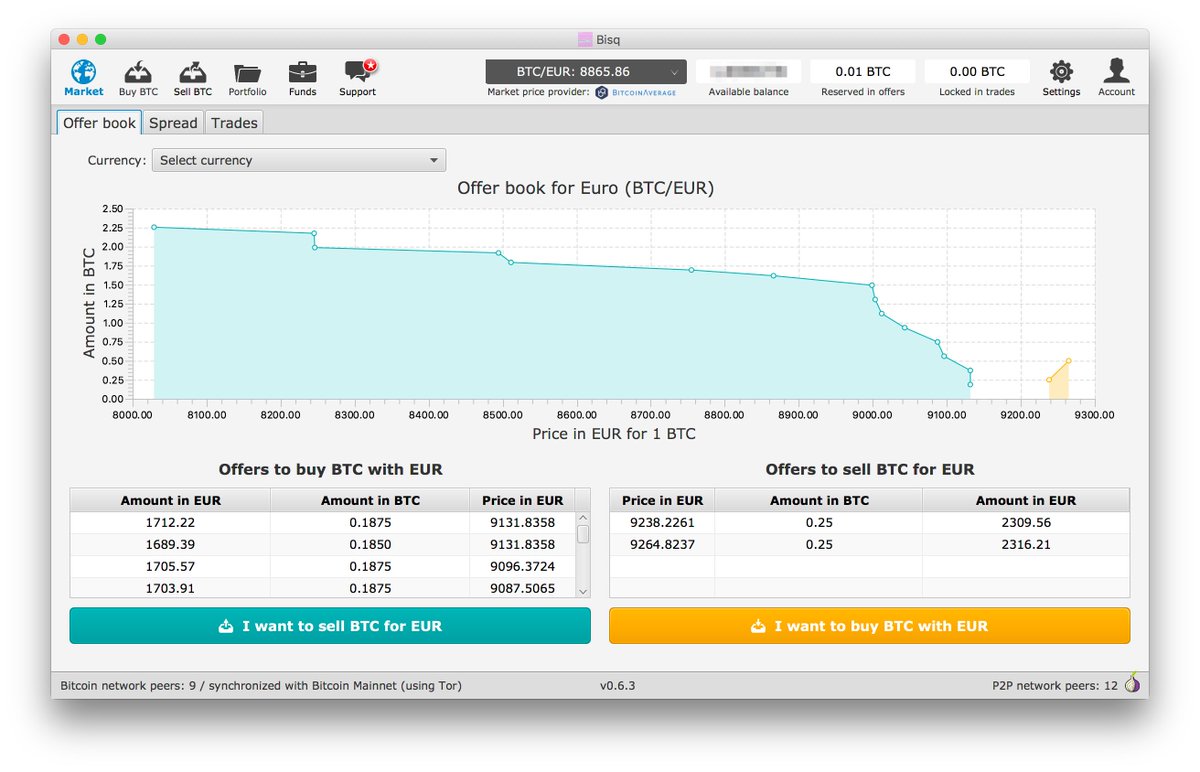Click the Offer book for Euro chart title
Viewport: 1200px width, 772px height.
(585, 188)
